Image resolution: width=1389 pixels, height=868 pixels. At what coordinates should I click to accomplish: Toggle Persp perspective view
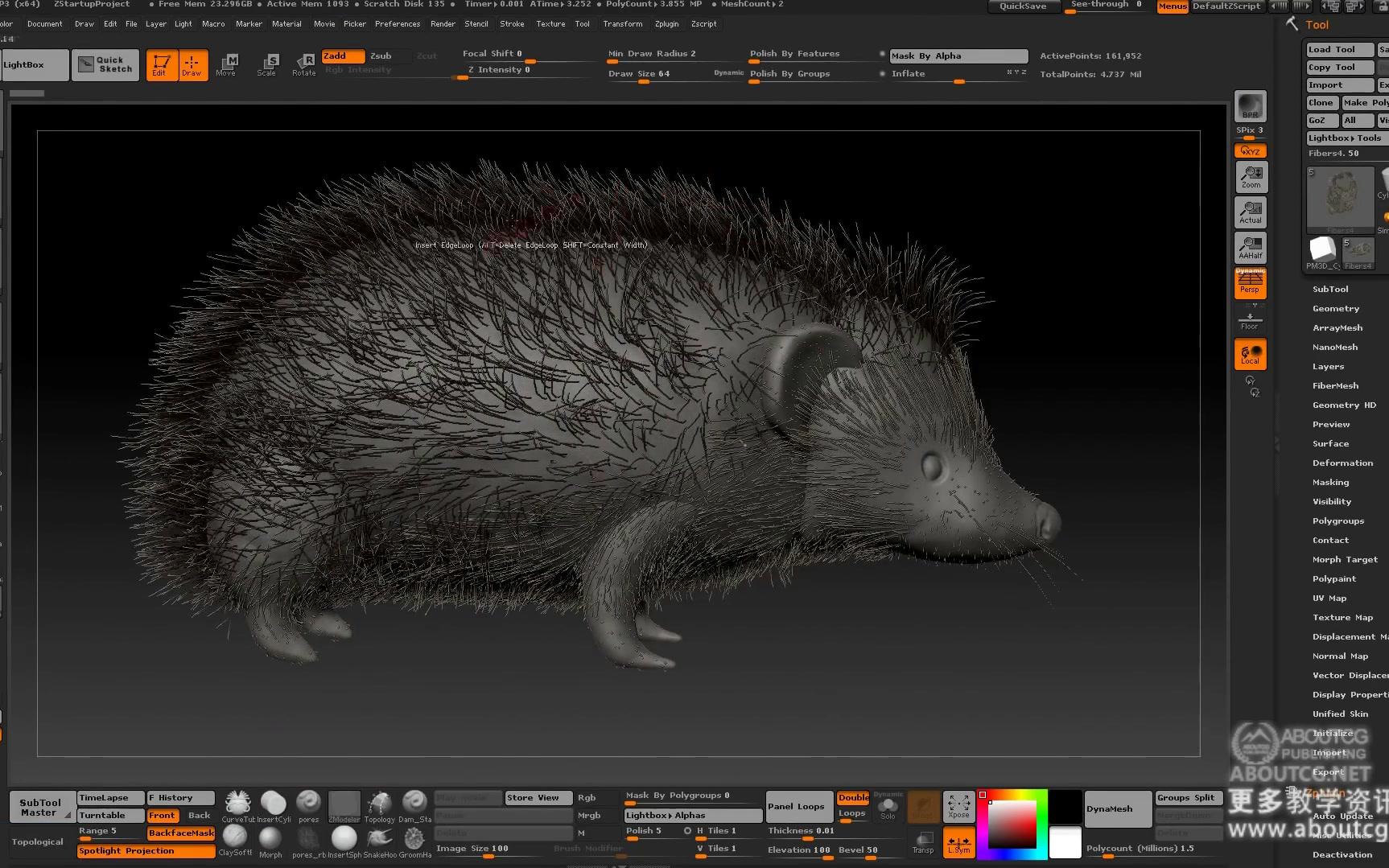[x=1250, y=282]
